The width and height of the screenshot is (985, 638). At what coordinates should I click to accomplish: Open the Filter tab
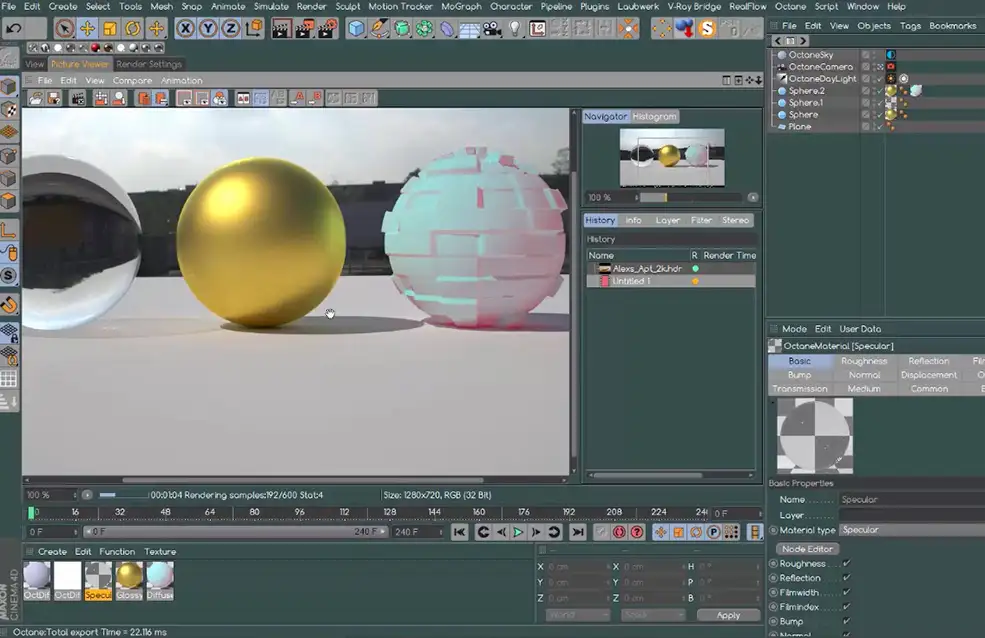701,220
